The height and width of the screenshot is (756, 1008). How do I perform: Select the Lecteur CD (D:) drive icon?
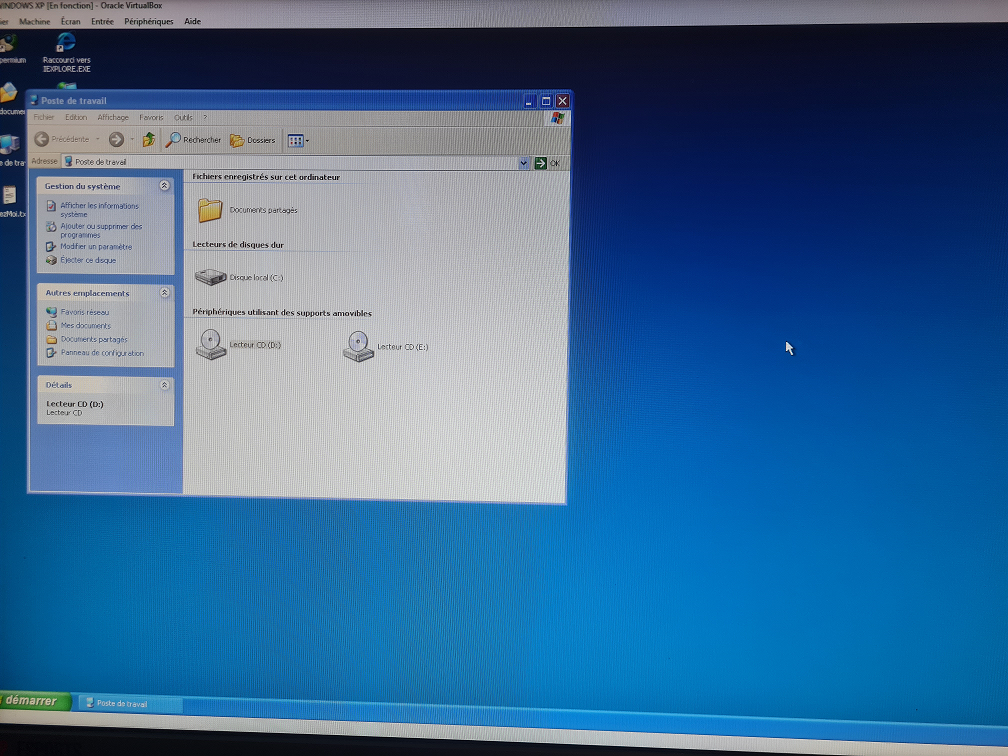tap(211, 344)
